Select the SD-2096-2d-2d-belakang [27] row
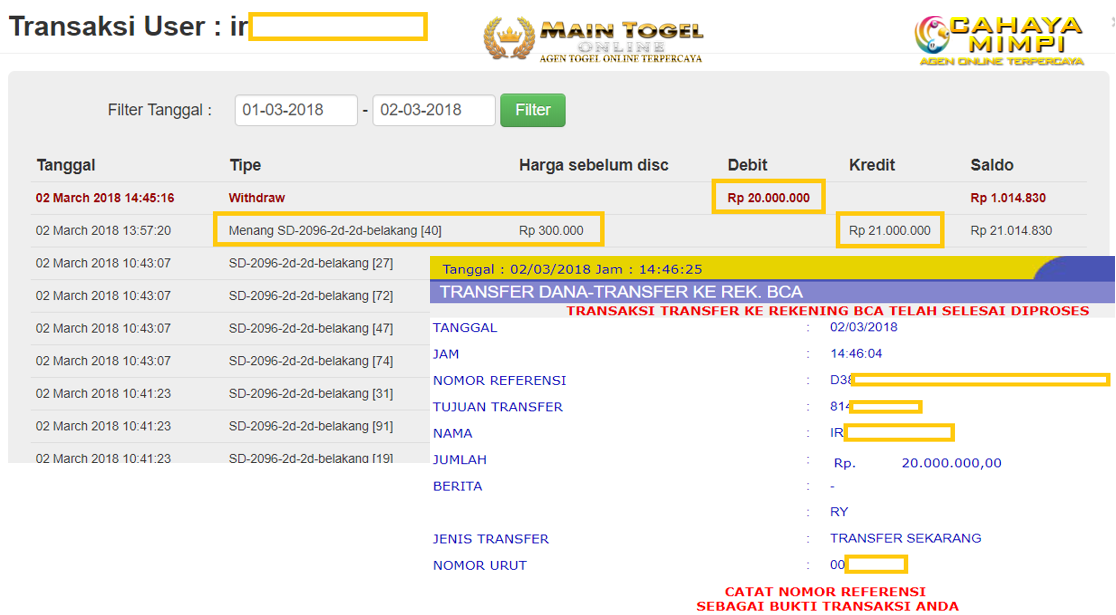Viewport: 1116px width, 615px height. coord(310,263)
